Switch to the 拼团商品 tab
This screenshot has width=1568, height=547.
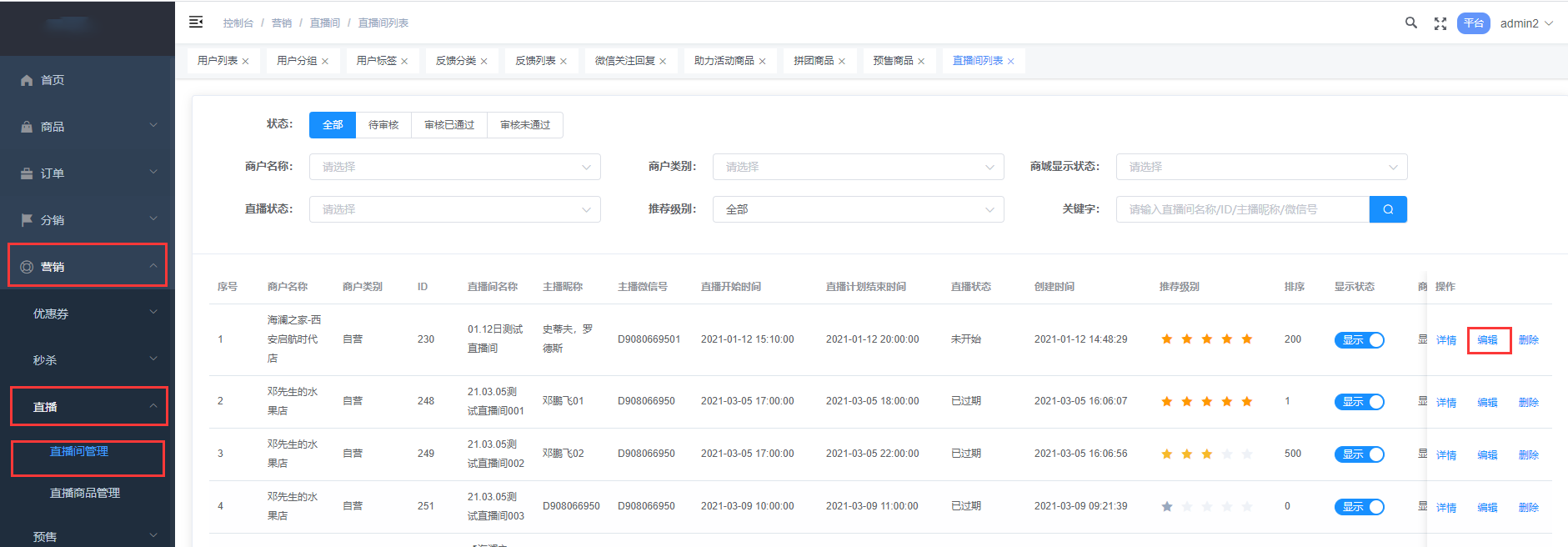coord(813,61)
